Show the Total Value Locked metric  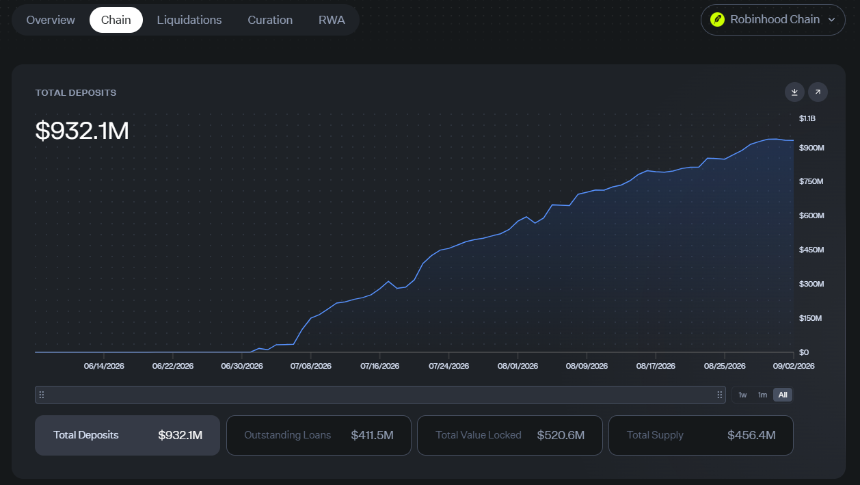[x=510, y=435]
